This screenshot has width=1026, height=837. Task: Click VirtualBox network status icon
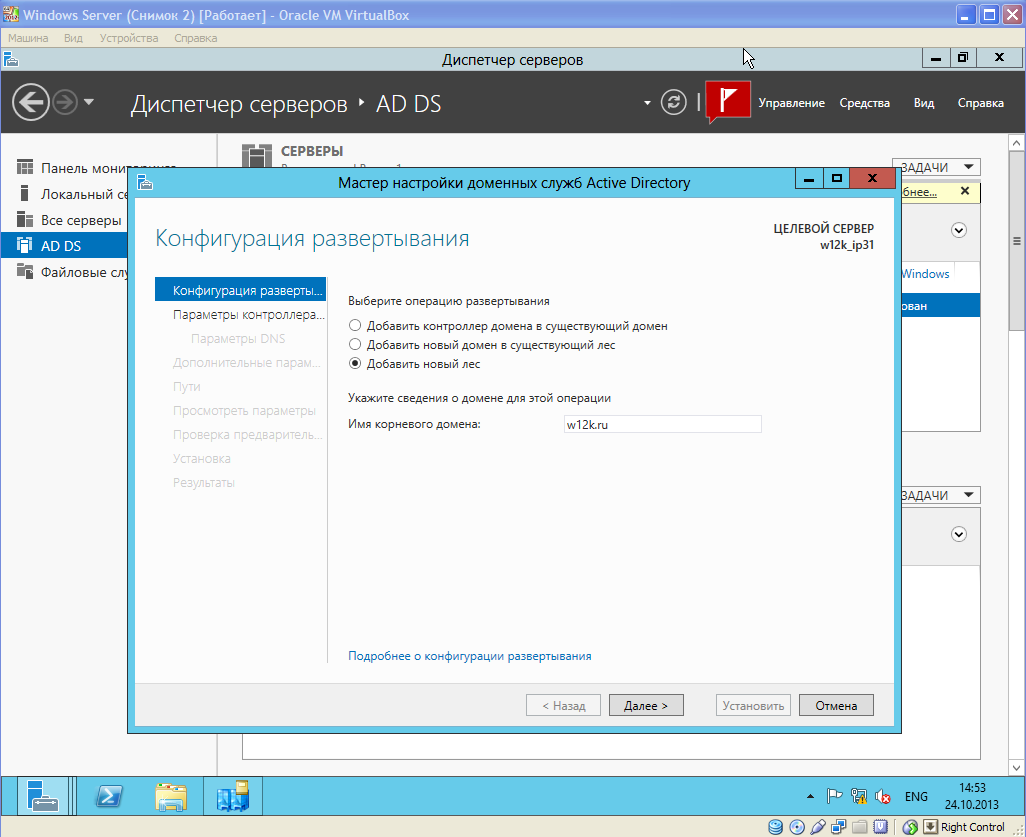click(x=838, y=827)
